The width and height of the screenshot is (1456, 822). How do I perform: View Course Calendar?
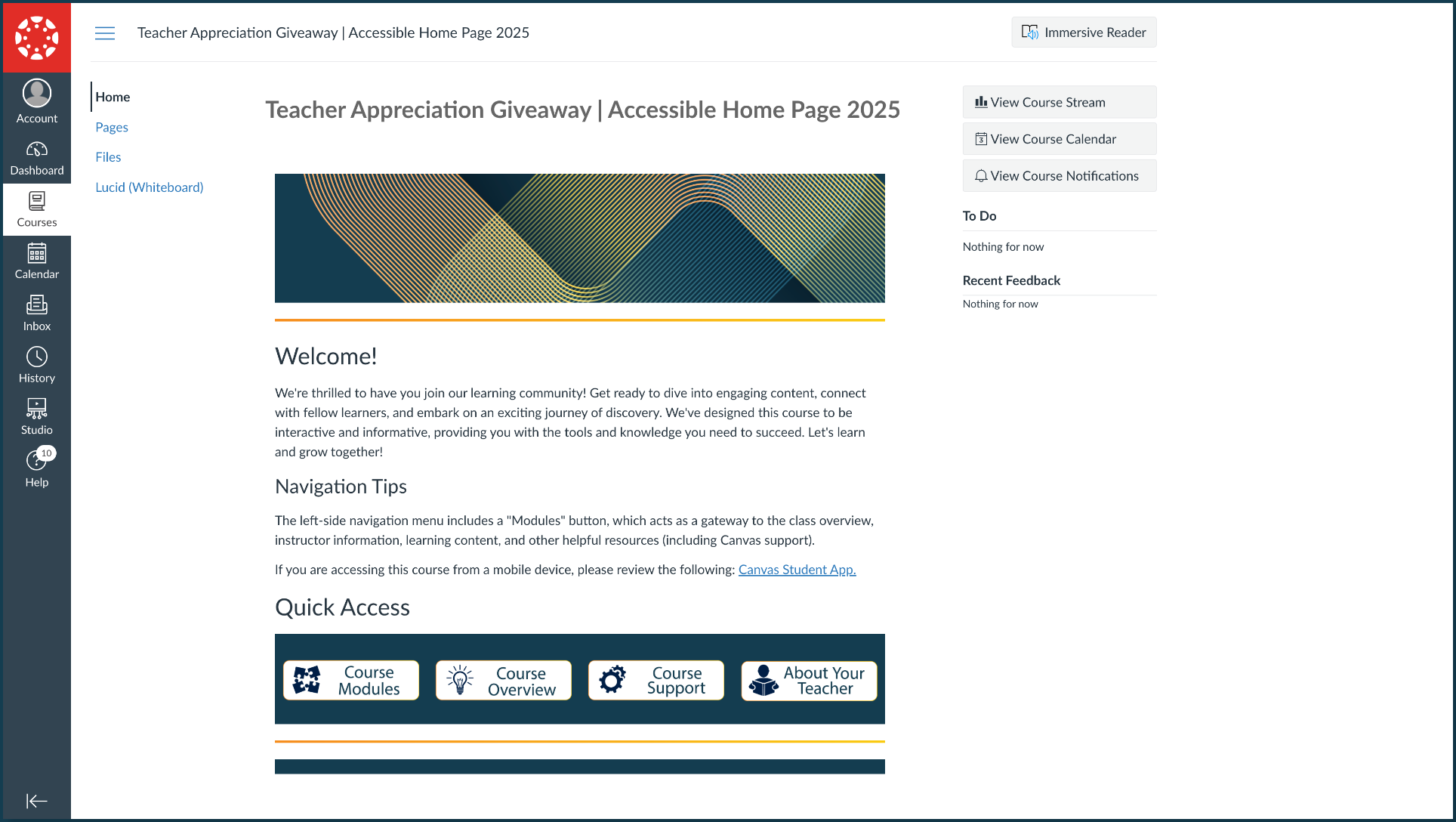point(1059,138)
